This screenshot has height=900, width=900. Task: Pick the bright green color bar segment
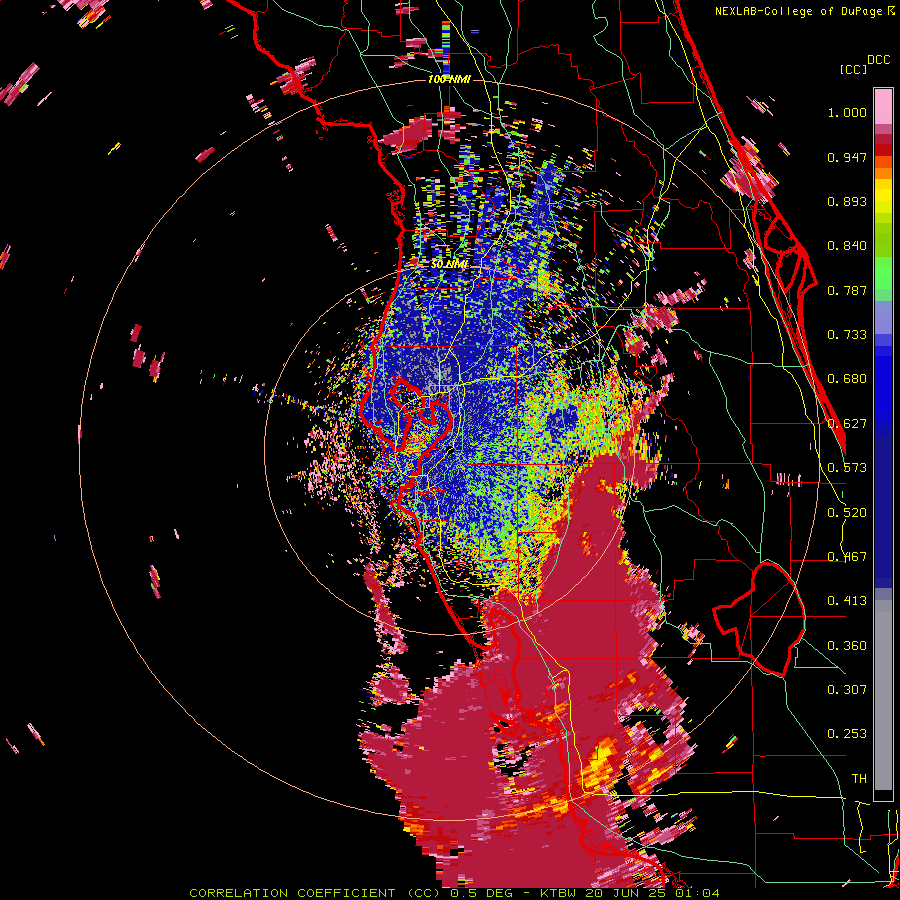(883, 273)
